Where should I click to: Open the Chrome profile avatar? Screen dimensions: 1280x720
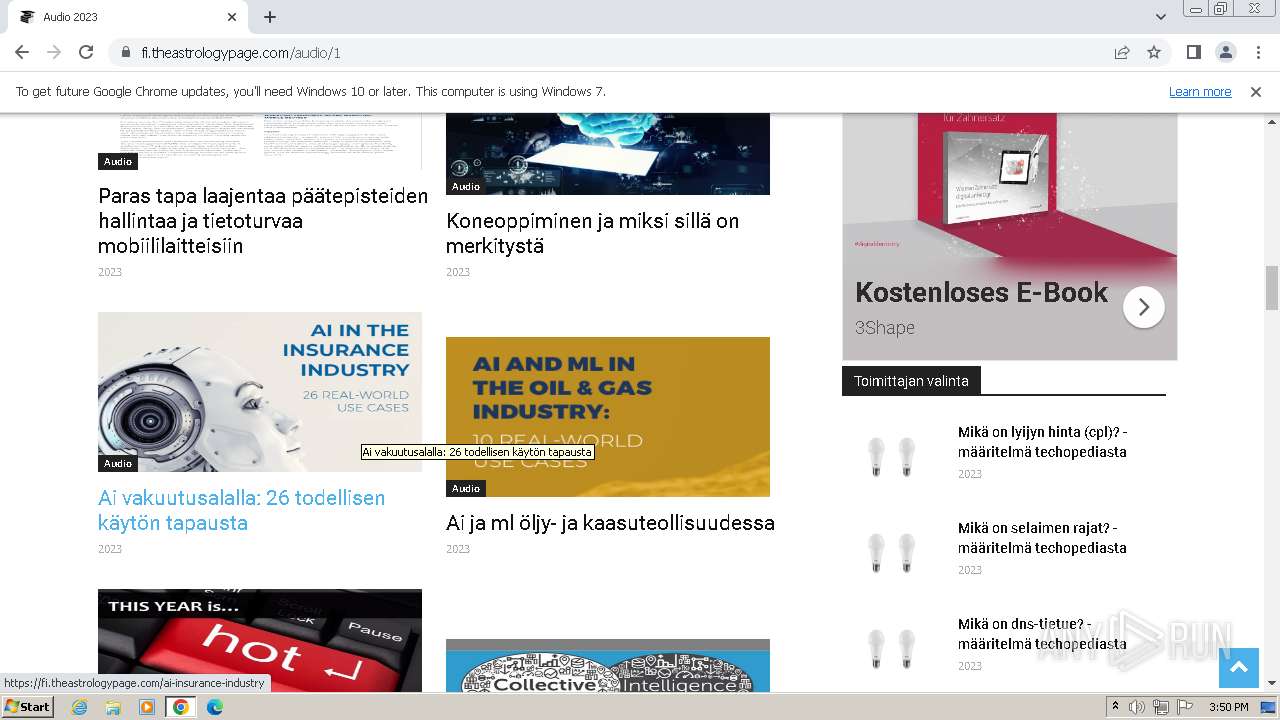[1225, 52]
